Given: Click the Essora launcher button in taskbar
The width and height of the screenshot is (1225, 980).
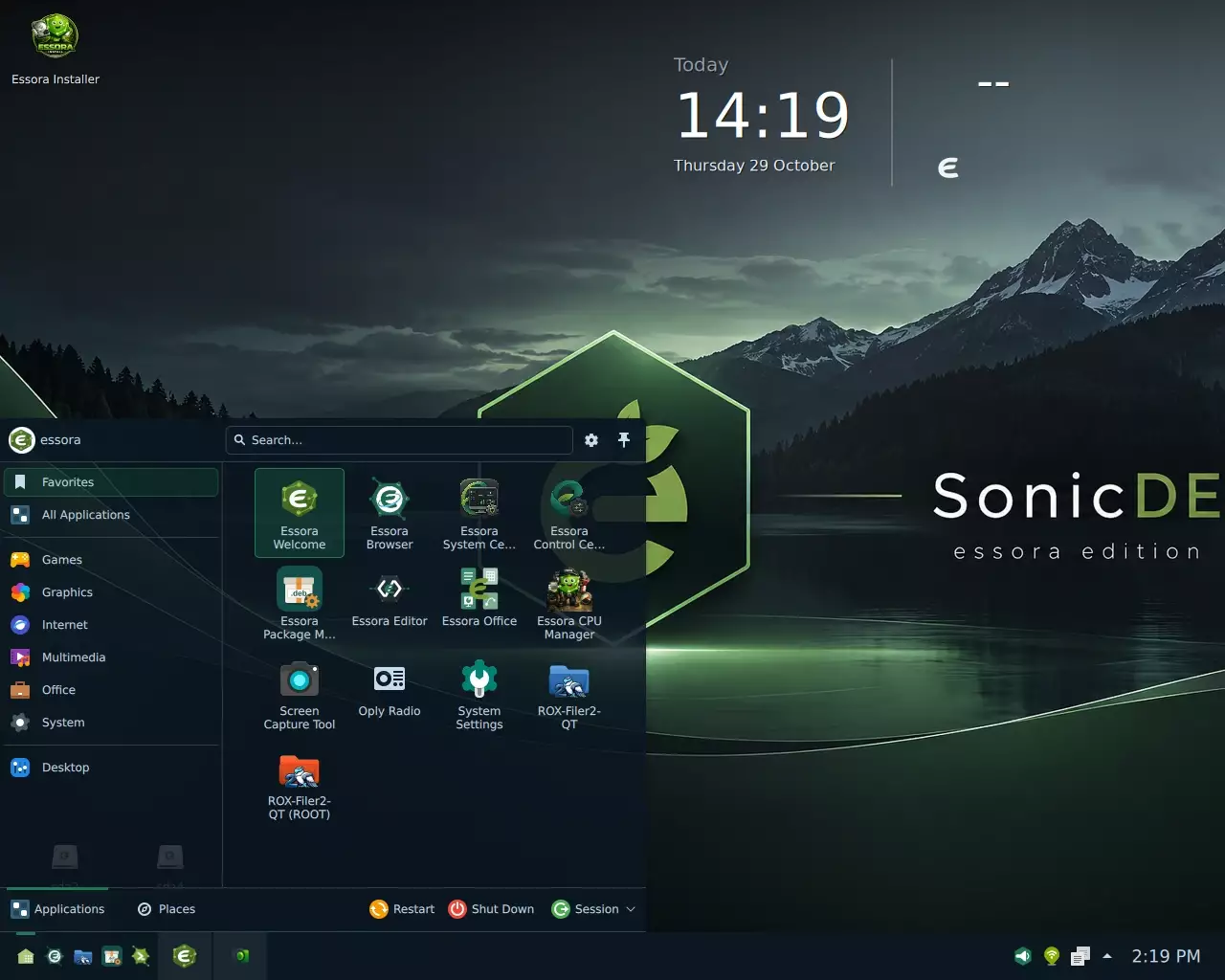Looking at the screenshot, I should pos(185,955).
